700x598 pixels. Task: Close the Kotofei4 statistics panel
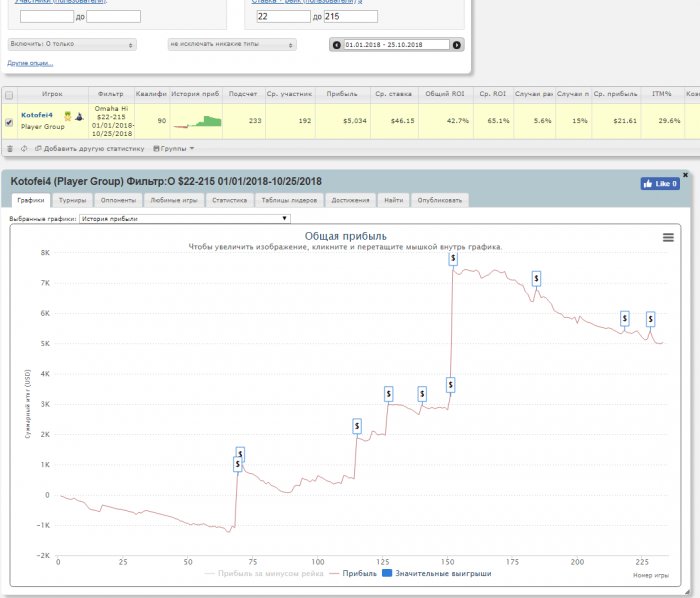pos(685,174)
